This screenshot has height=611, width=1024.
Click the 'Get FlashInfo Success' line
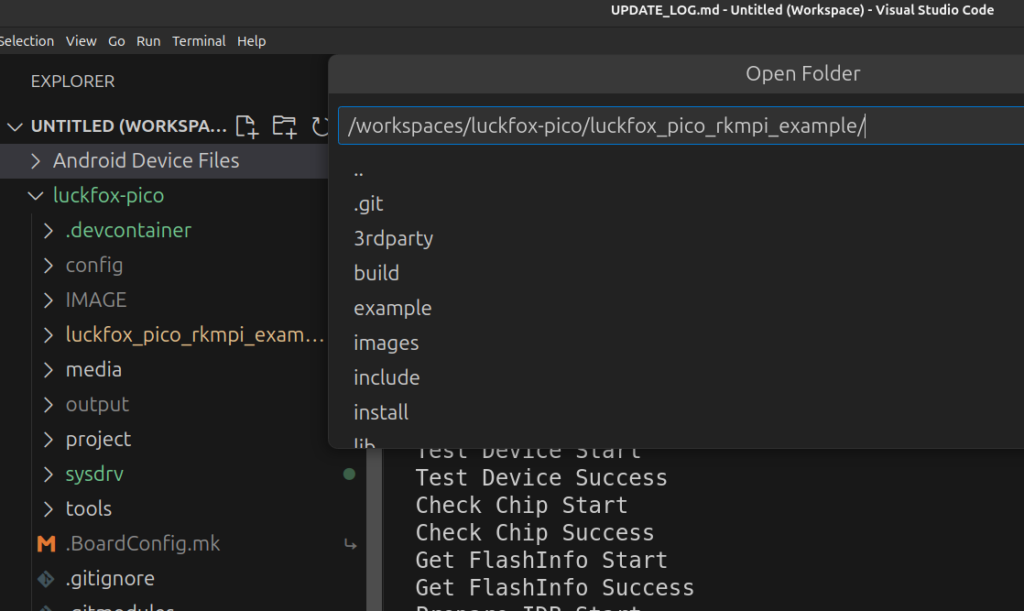(x=554, y=588)
